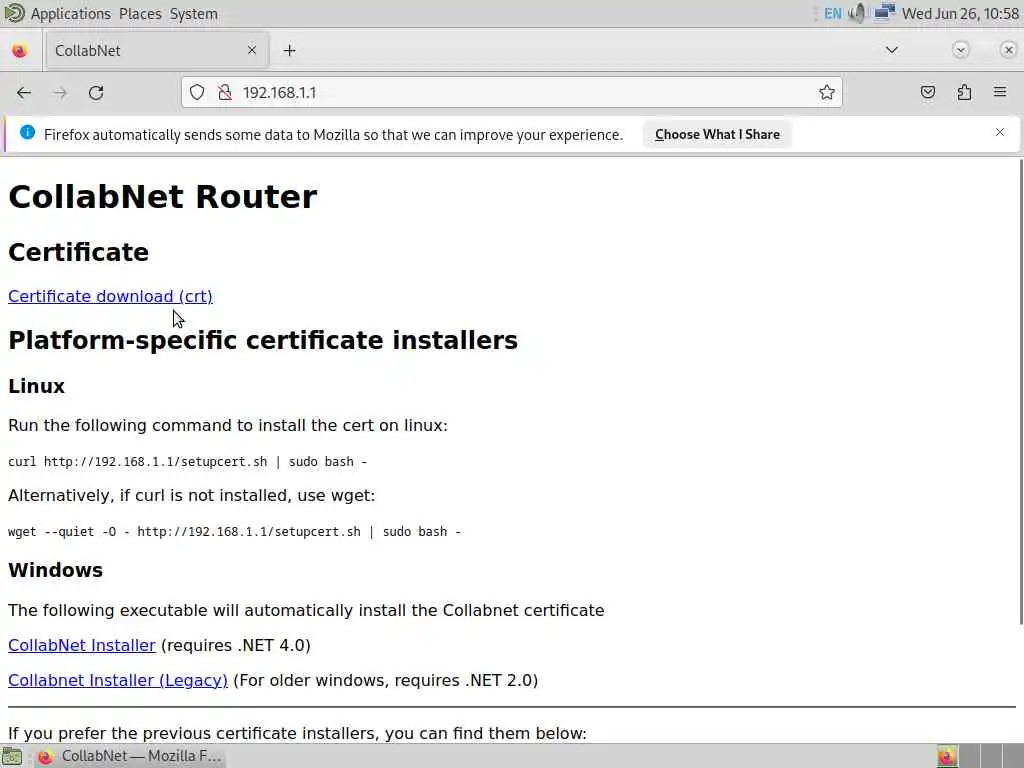1024x768 pixels.
Task: Click the wget --quiet setupcert.sh command text
Action: coord(234,532)
